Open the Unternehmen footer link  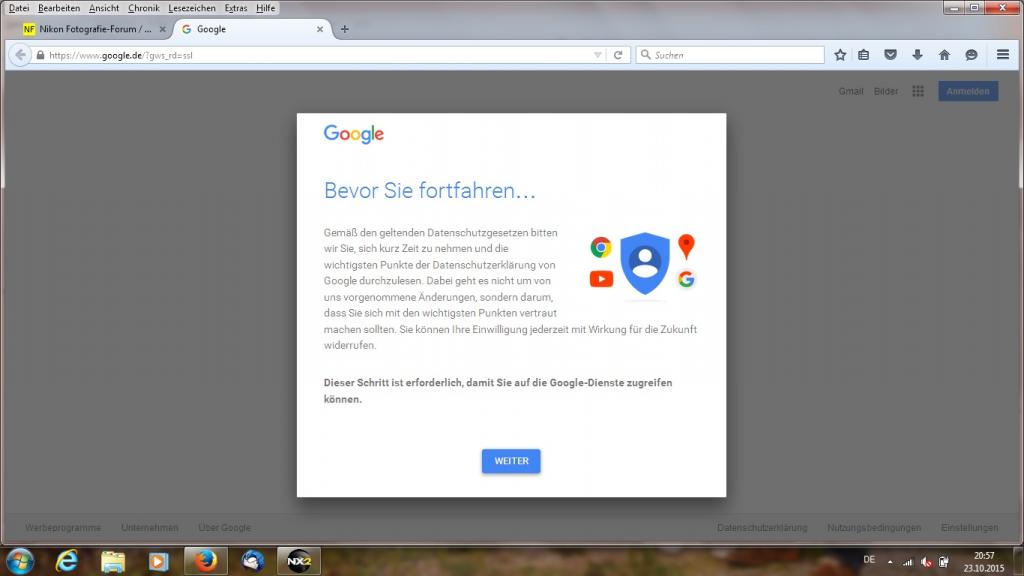click(150, 528)
